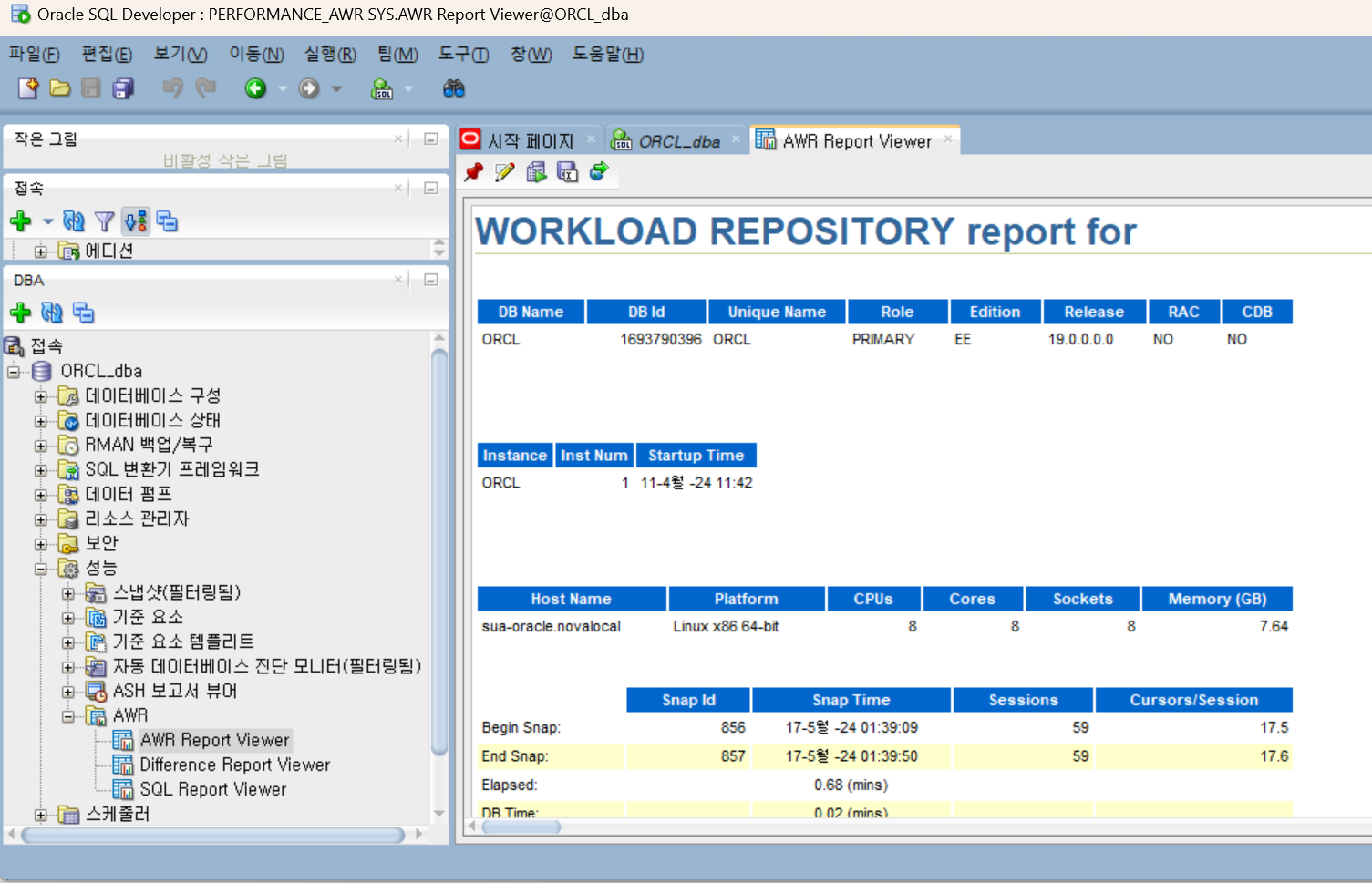Add connection with green plus in DBA panel
Viewport: 1372px width, 883px height.
click(x=20, y=313)
